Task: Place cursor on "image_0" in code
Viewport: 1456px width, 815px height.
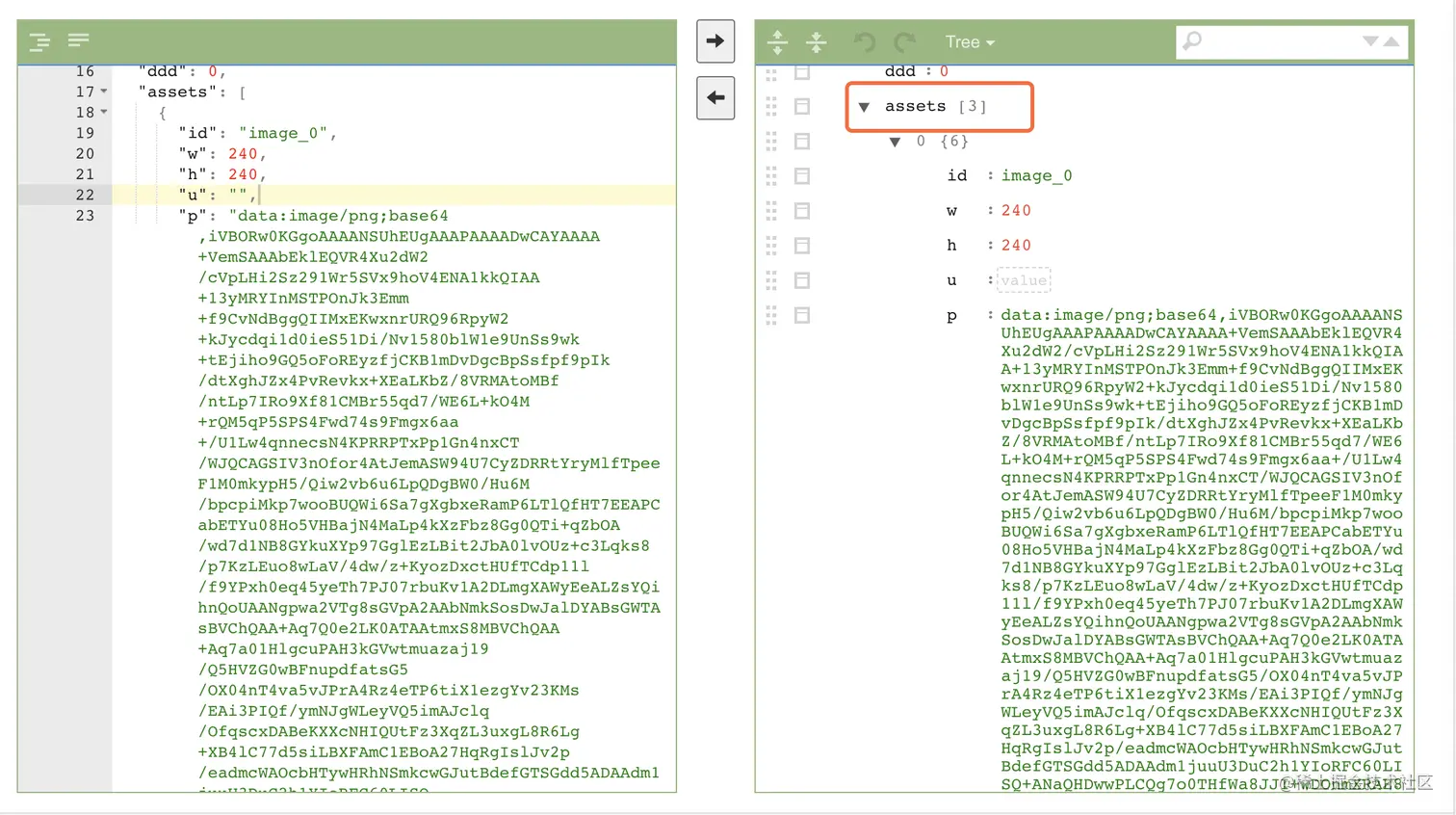Action: pyautogui.click(x=283, y=133)
